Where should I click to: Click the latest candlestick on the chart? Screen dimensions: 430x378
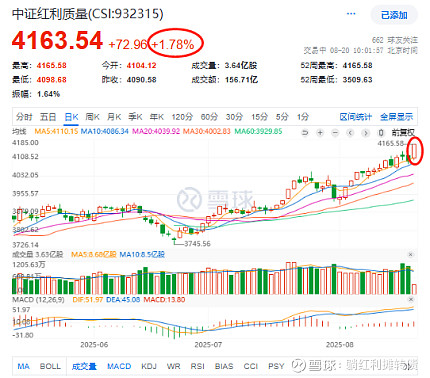(x=414, y=151)
